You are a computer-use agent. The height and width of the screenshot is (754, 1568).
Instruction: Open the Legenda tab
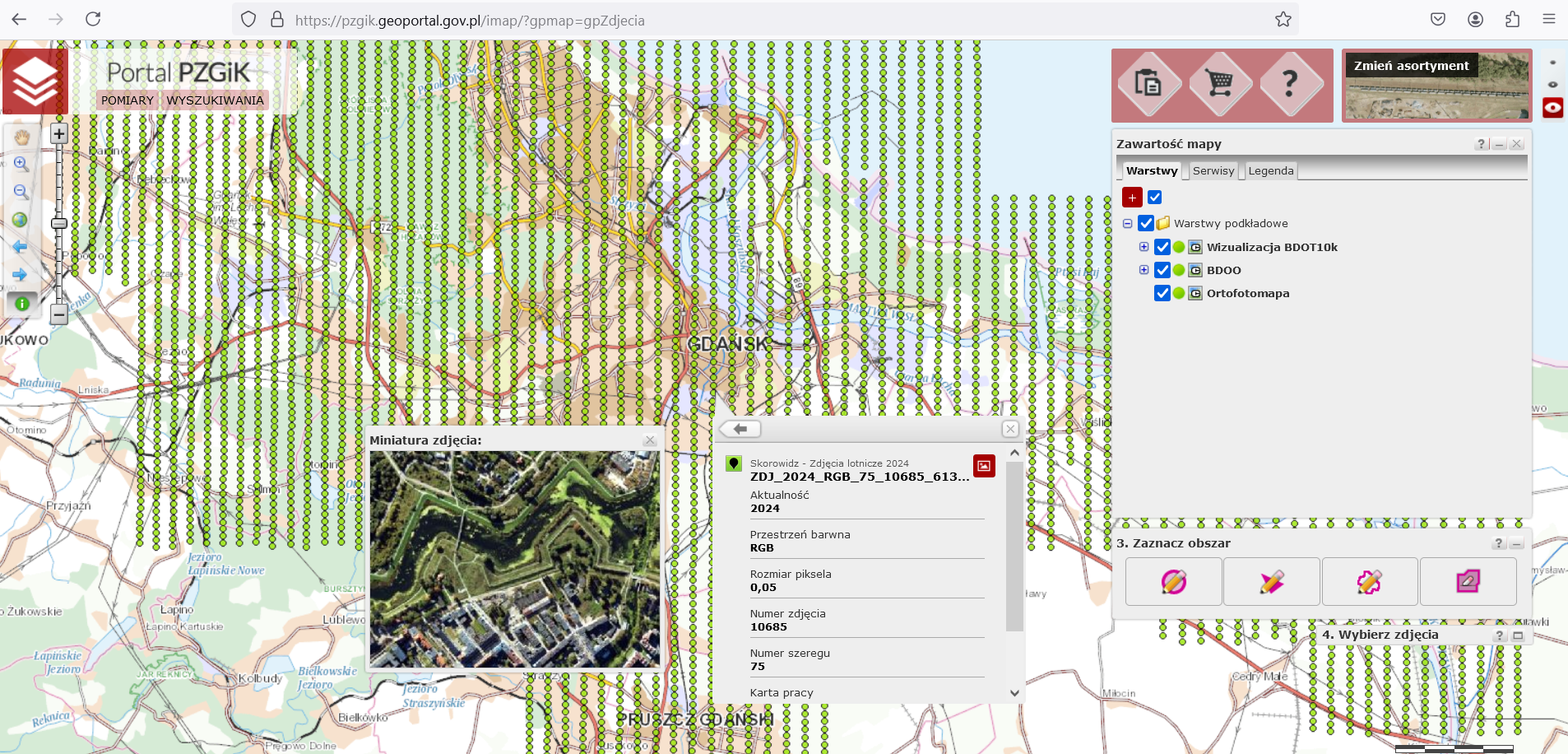click(1270, 171)
